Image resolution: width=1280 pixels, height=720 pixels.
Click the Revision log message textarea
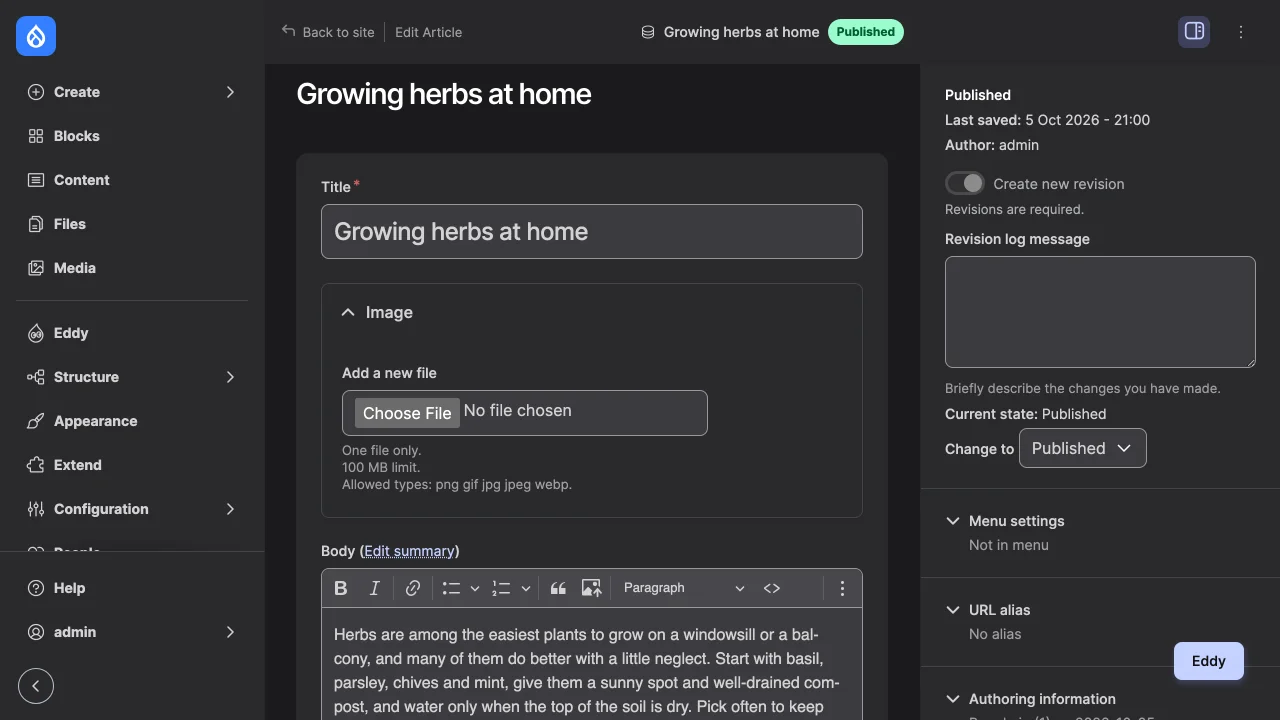[x=1100, y=312]
